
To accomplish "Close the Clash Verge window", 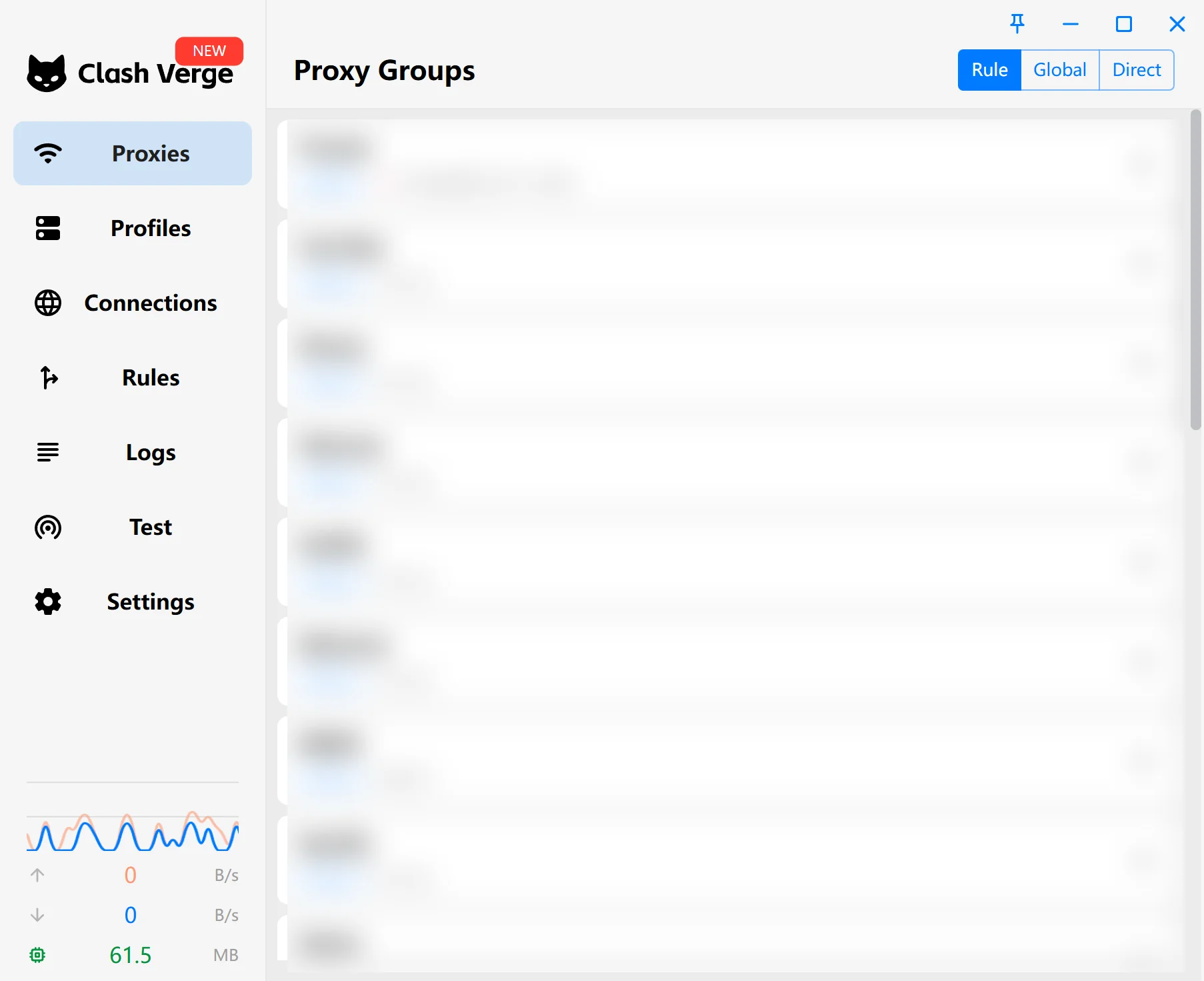I will click(1177, 24).
